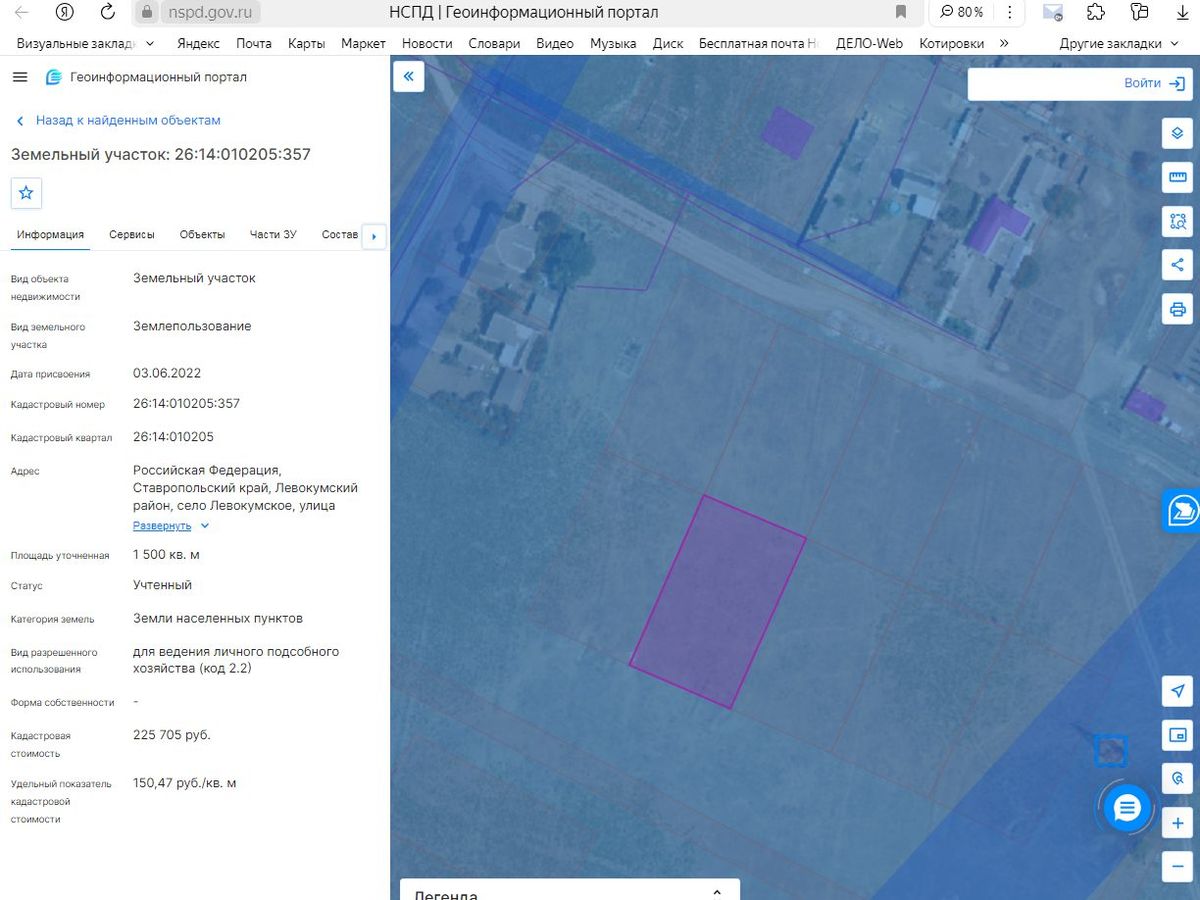Open the chat support bubble
1200x900 pixels.
(x=1127, y=808)
